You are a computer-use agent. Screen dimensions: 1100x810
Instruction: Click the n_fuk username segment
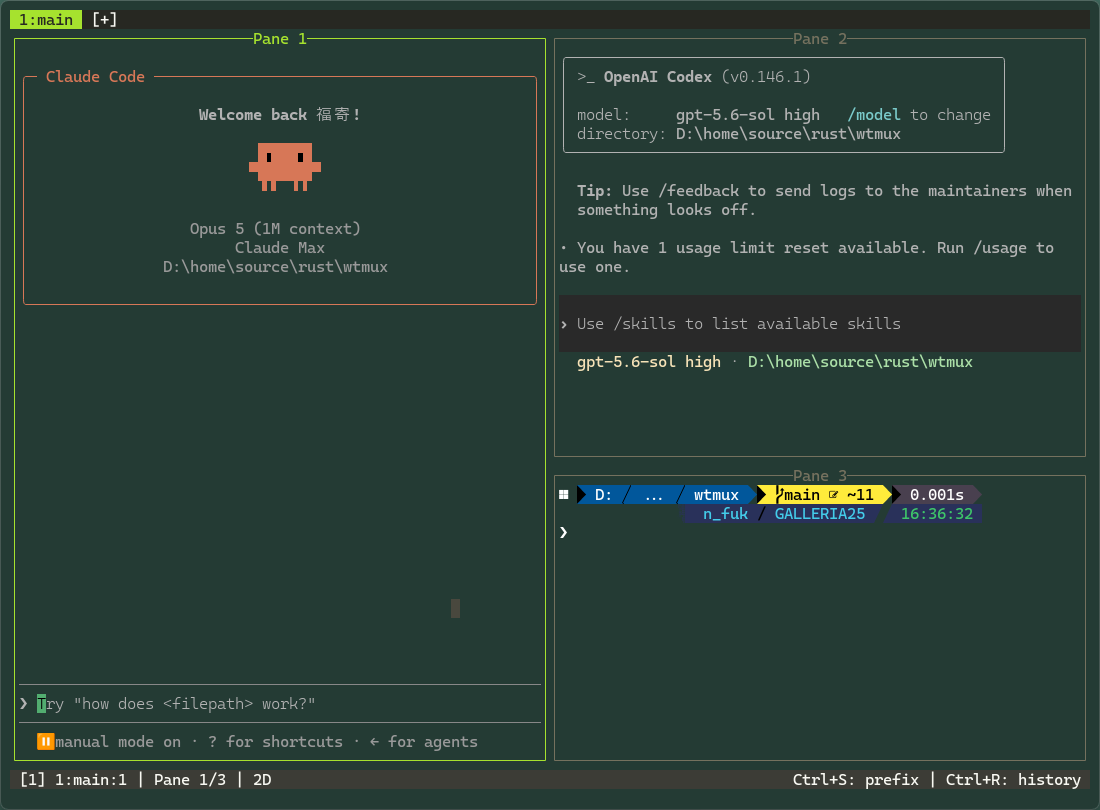(x=725, y=513)
